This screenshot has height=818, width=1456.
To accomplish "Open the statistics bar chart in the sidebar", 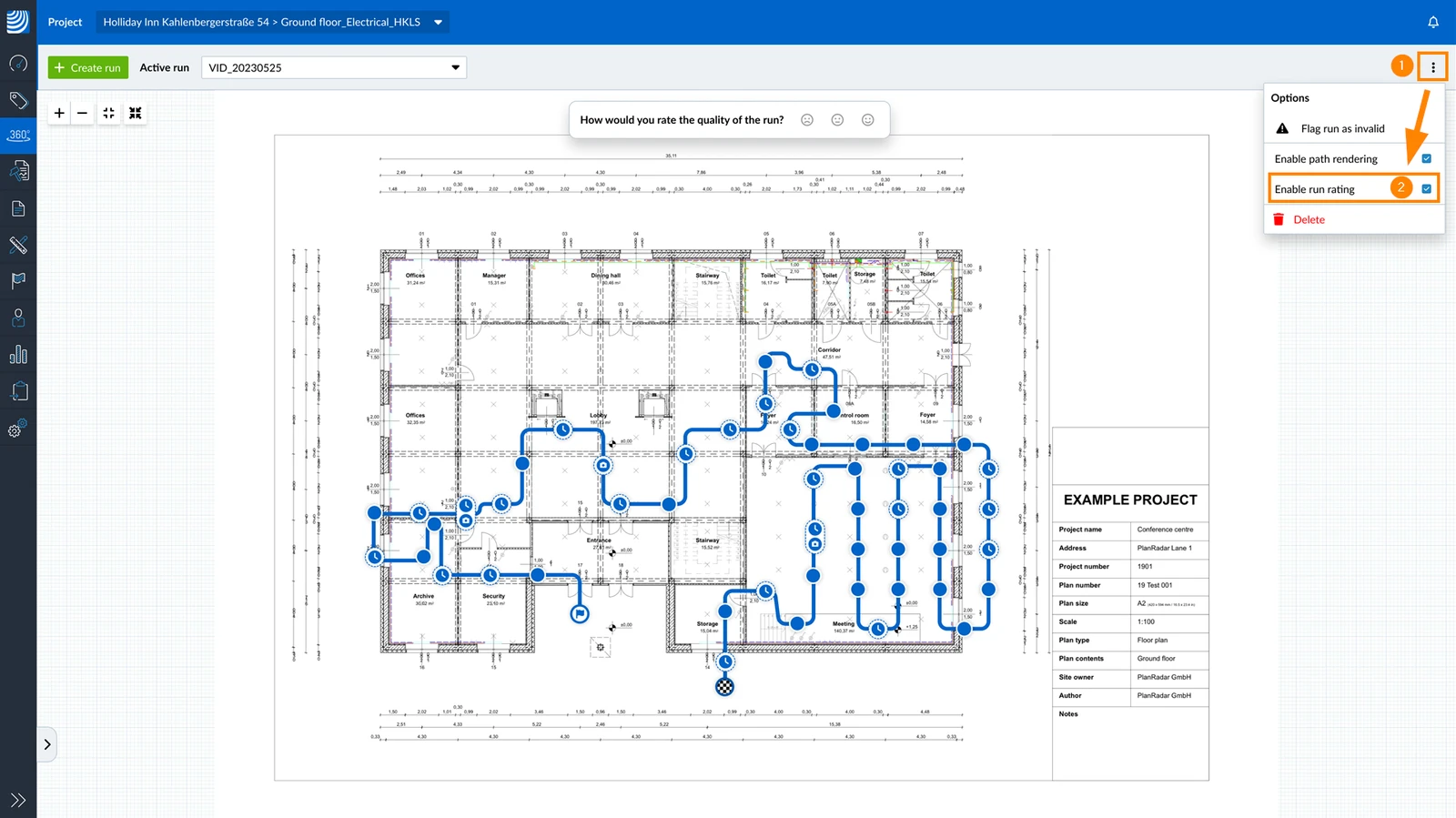I will 18,355.
